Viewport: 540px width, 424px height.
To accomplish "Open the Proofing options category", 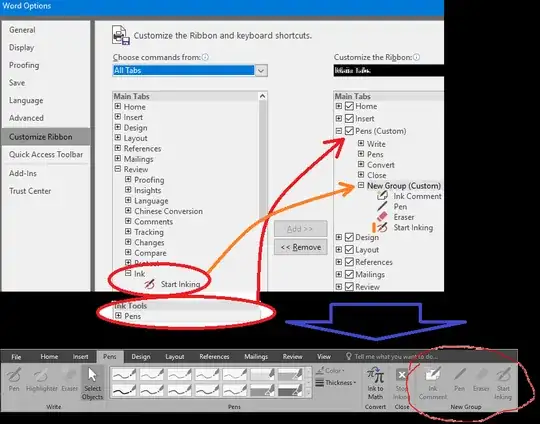I will coord(24,65).
